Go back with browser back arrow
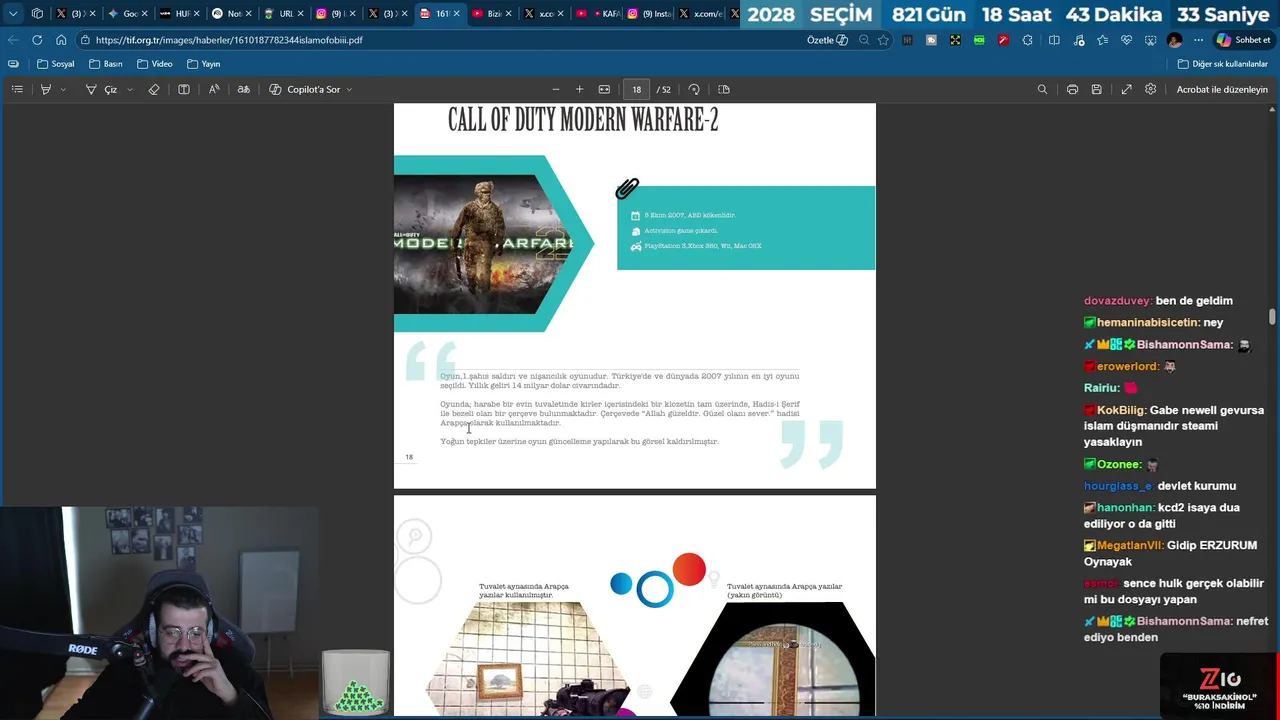 pos(13,40)
